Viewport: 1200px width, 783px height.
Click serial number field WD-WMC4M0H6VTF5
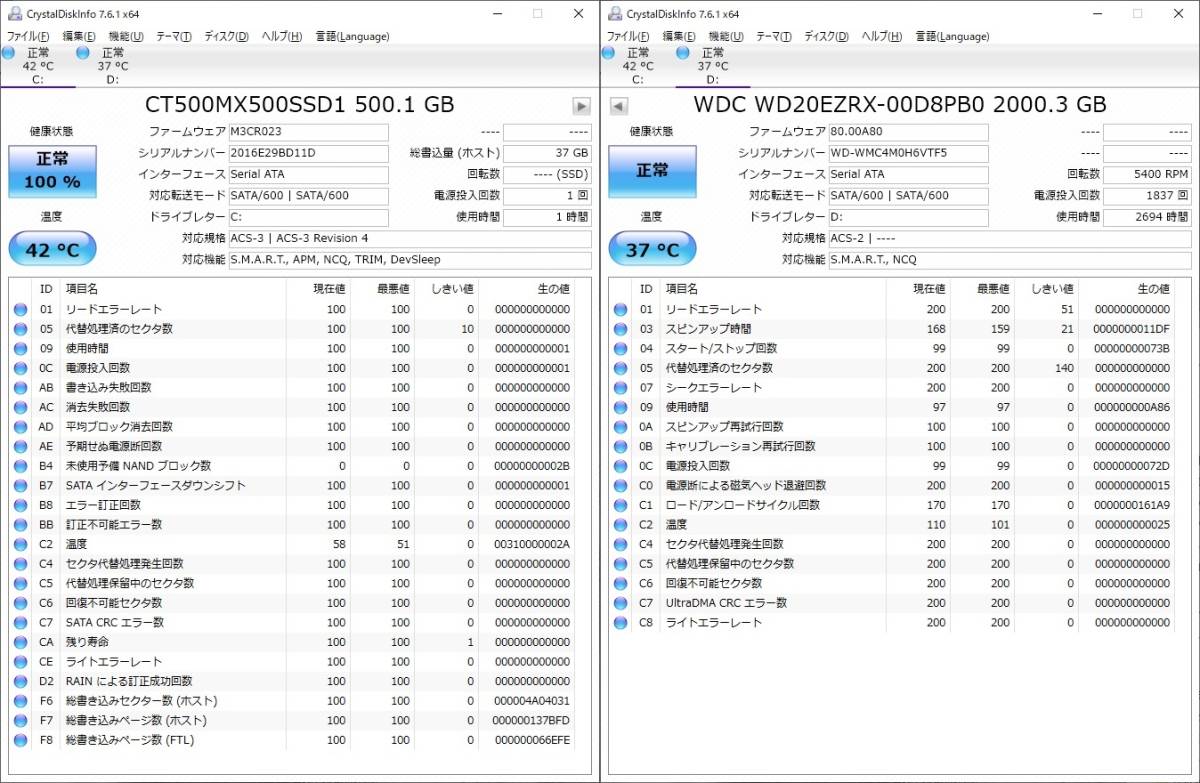pyautogui.click(x=908, y=153)
